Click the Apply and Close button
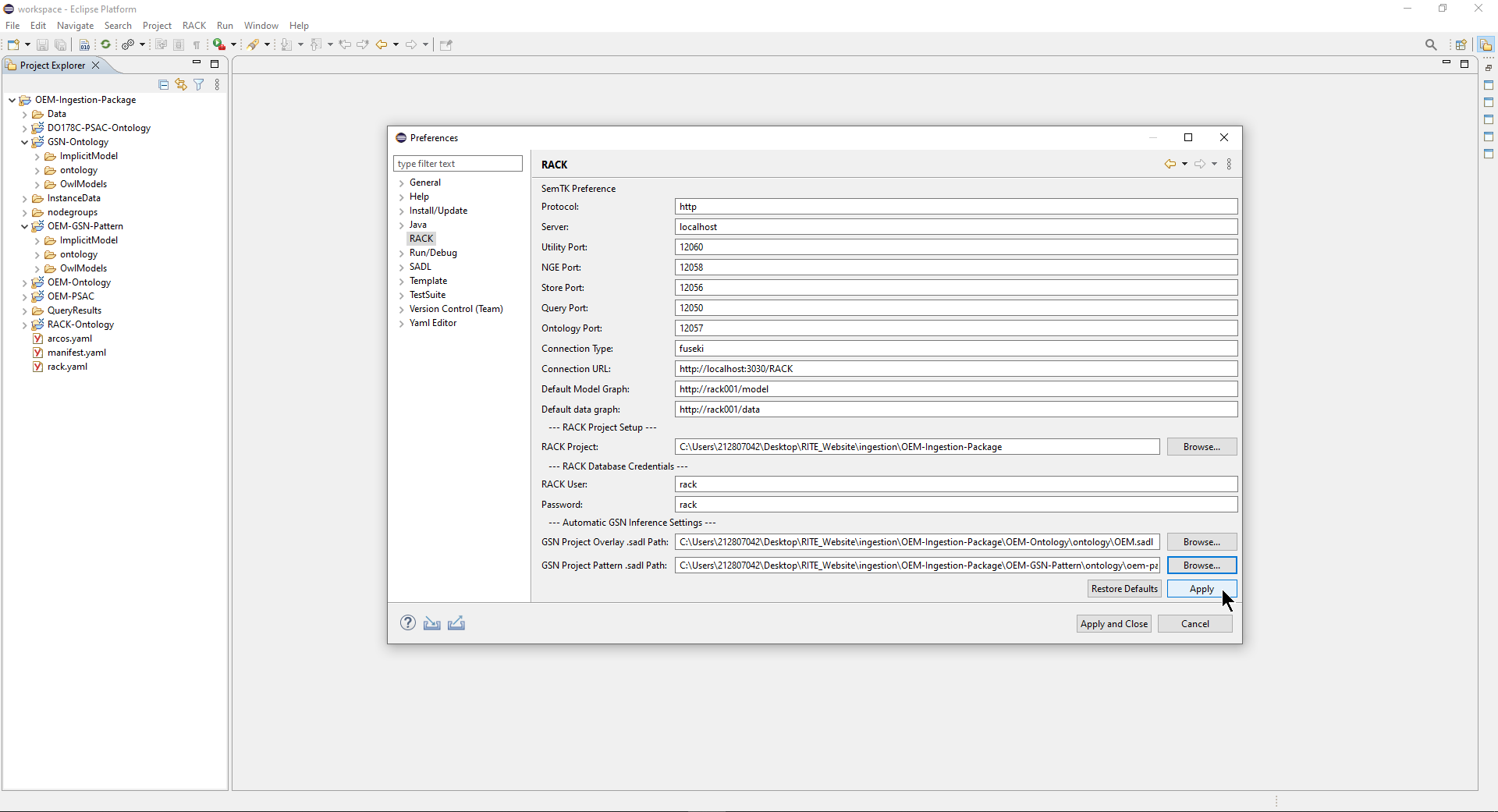1498x812 pixels. 1114,624
